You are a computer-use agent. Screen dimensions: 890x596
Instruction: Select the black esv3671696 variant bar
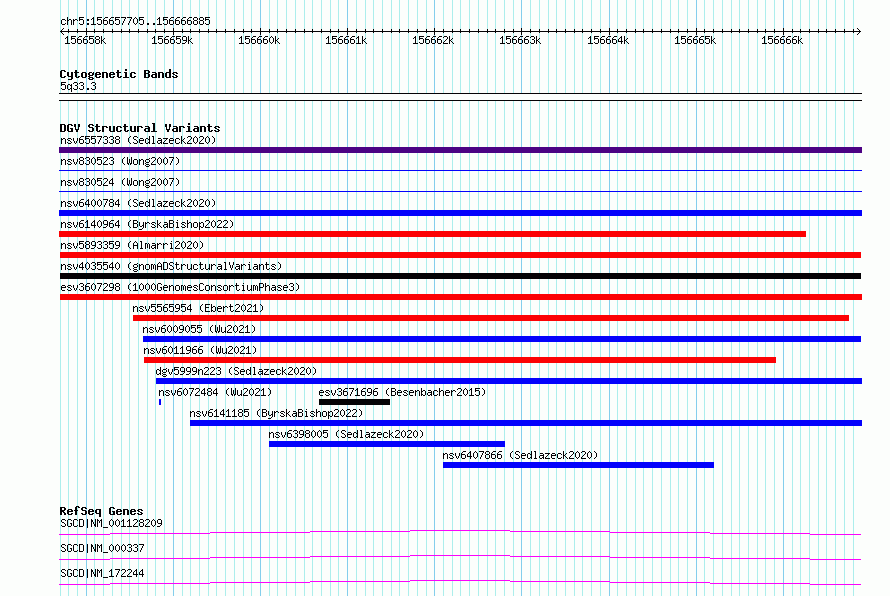pos(354,402)
